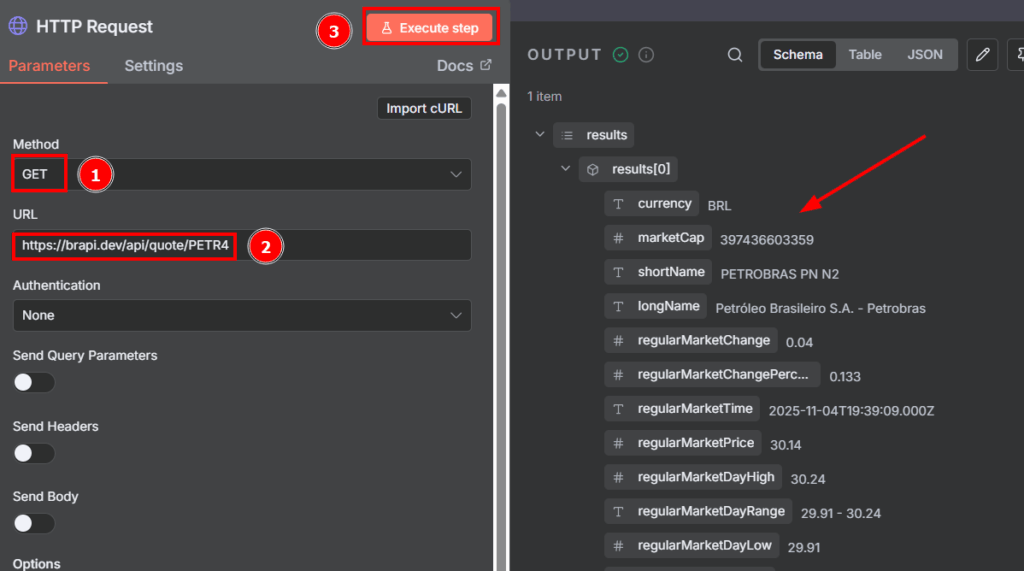Click the scroll up arrow of parameters panel
The width and height of the screenshot is (1024, 571).
tap(501, 93)
